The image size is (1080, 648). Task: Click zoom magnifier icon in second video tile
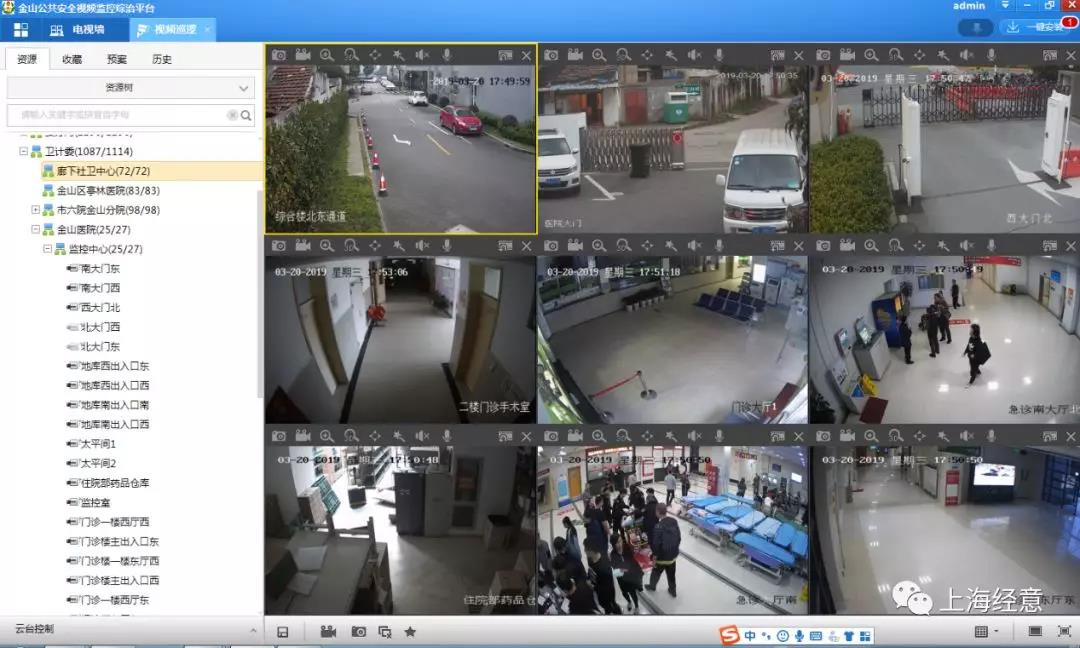coord(599,55)
